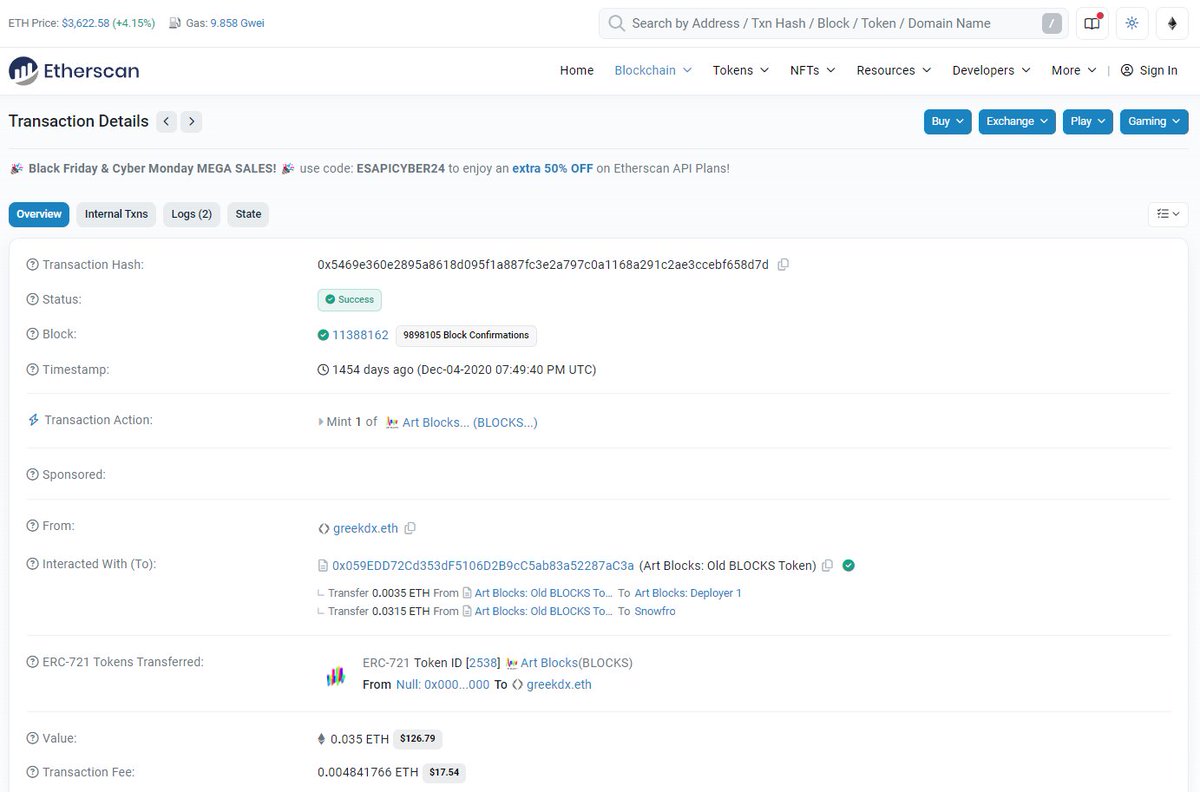Open the list view options dropdown
Image resolution: width=1200 pixels, height=792 pixels.
pyautogui.click(x=1168, y=214)
